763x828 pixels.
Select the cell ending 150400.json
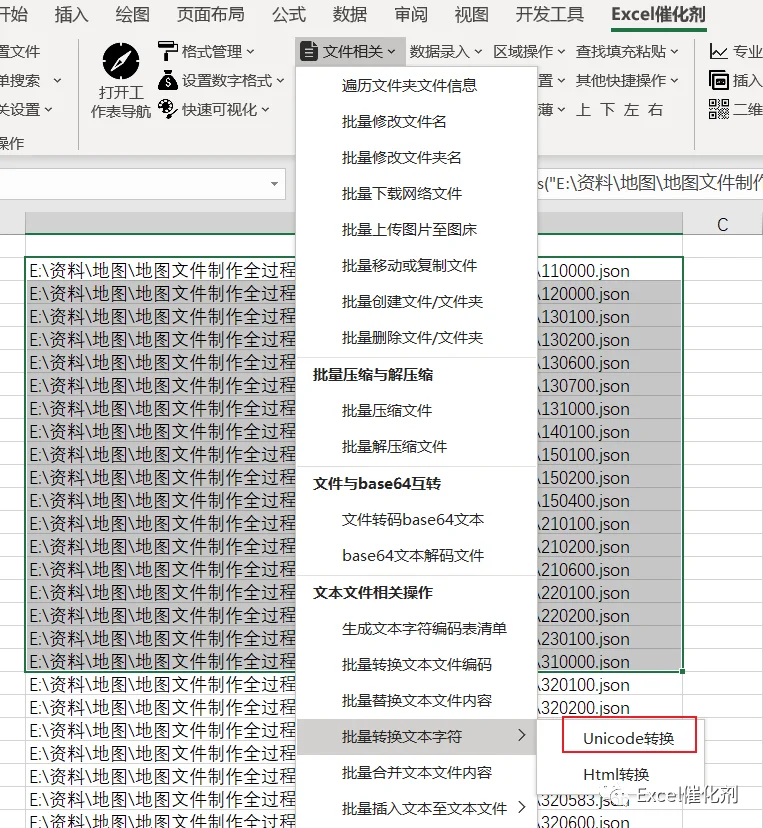pos(354,501)
